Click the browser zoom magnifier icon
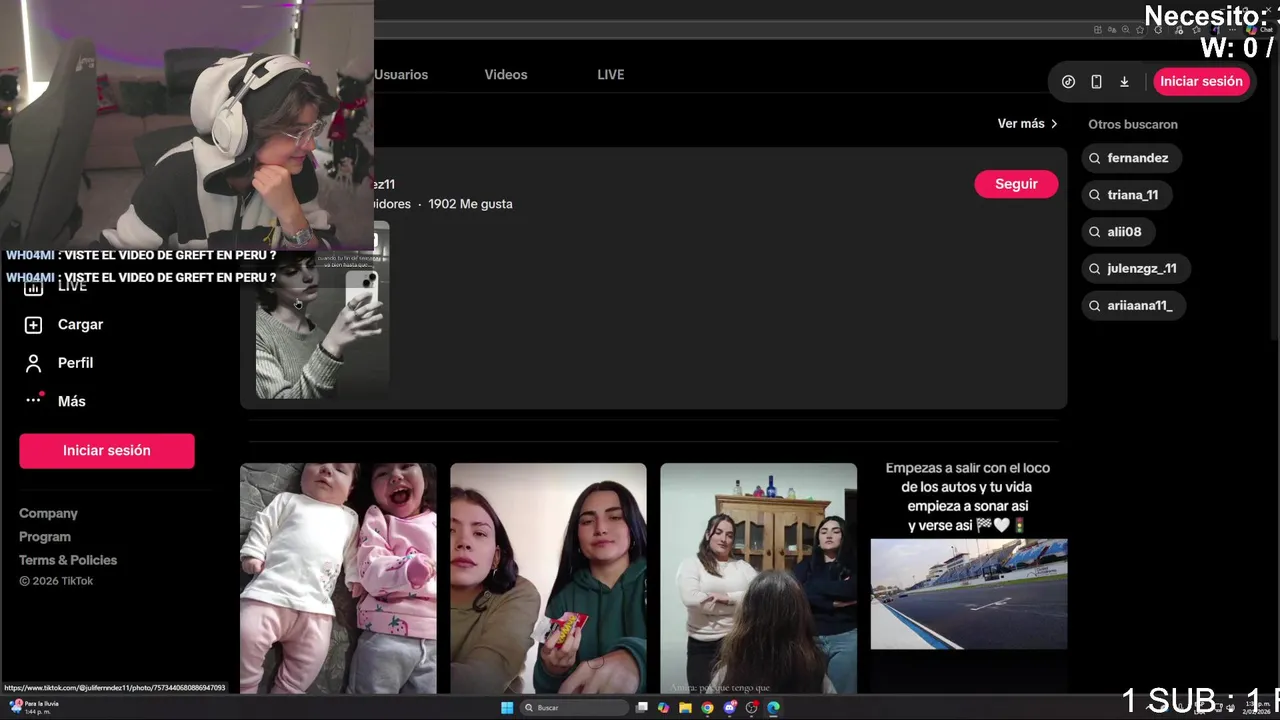 1125,30
